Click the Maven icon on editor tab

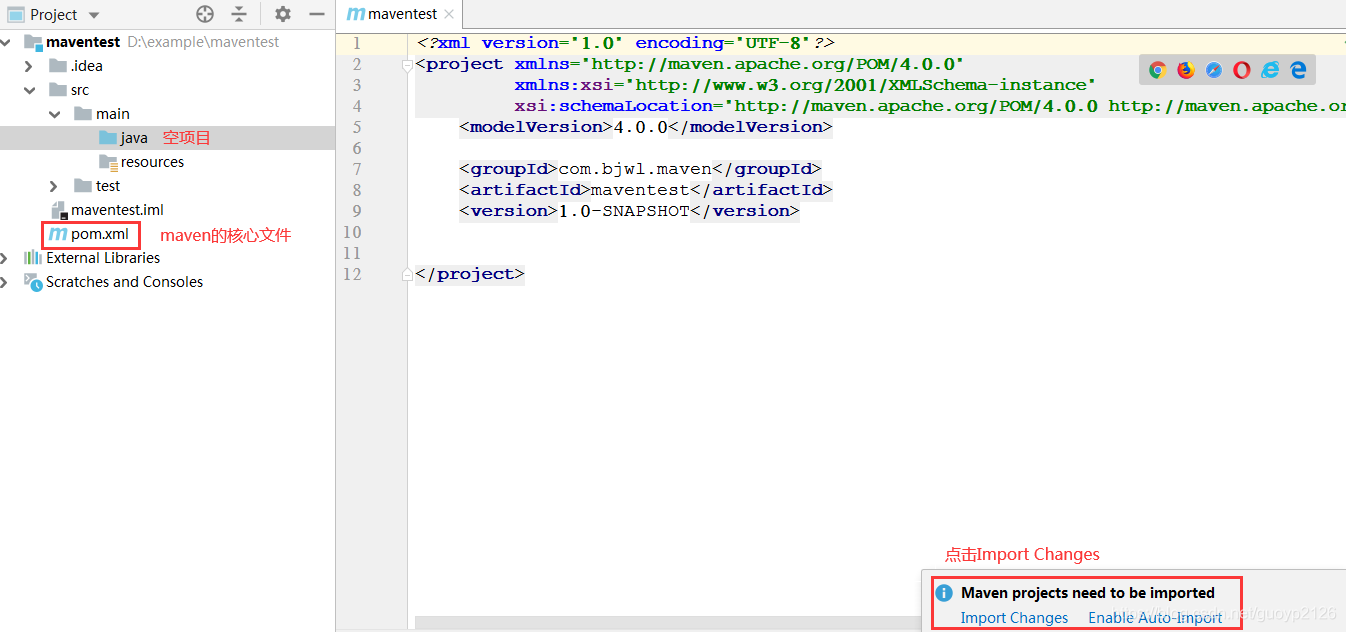[x=356, y=14]
